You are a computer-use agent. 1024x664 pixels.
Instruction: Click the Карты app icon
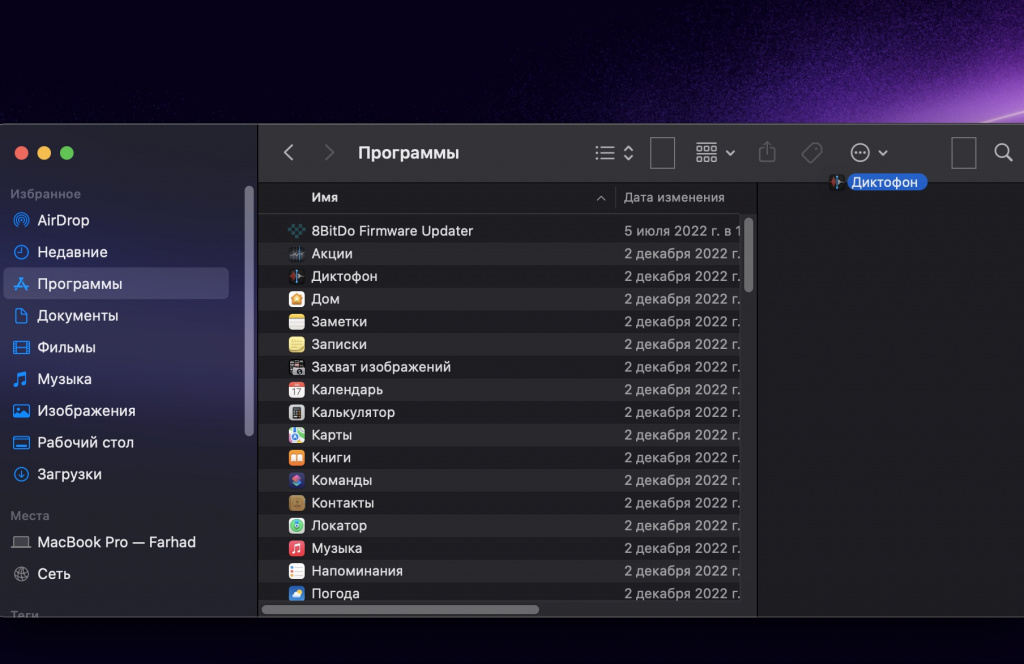pos(297,435)
